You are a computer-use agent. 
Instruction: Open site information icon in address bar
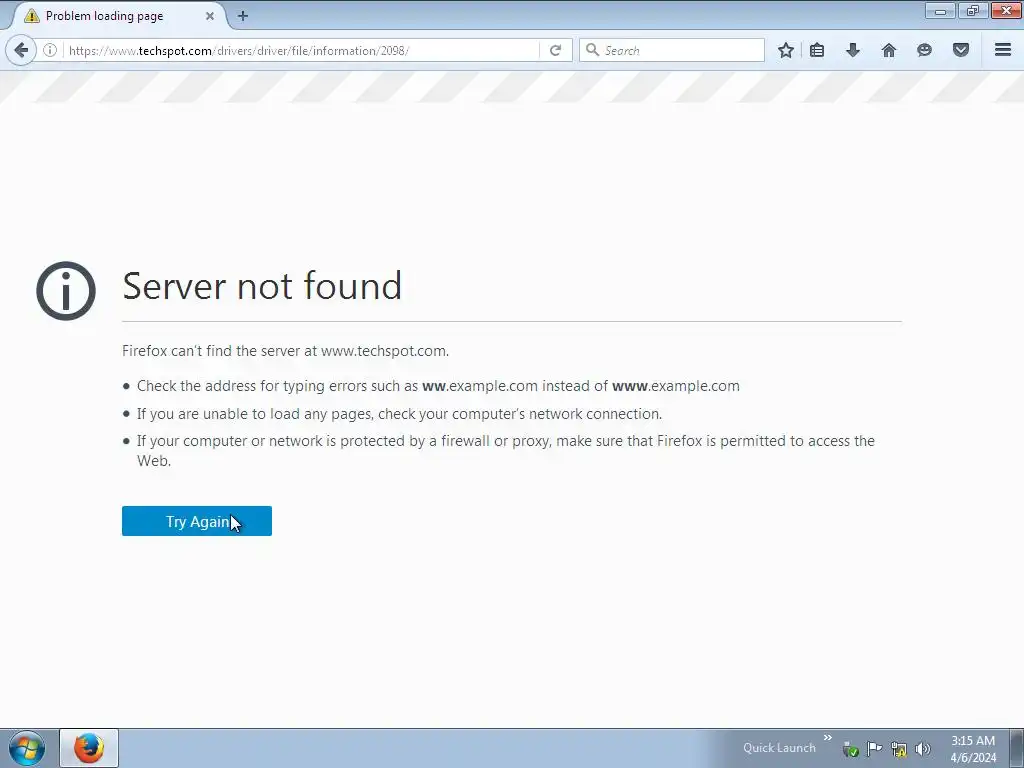click(50, 50)
